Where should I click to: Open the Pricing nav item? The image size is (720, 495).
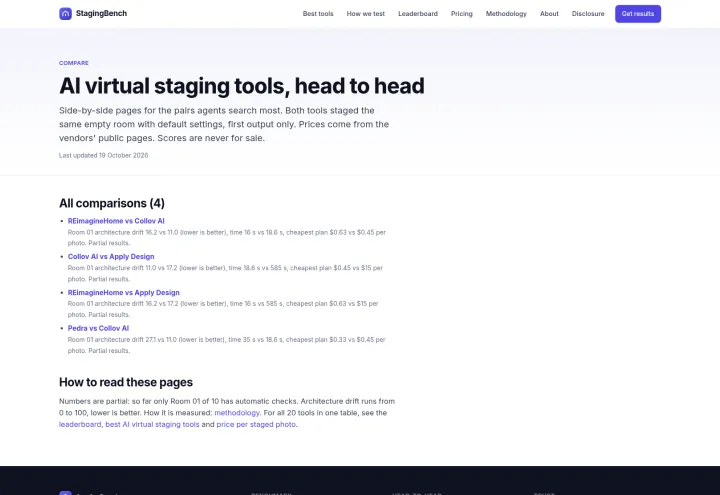(461, 14)
